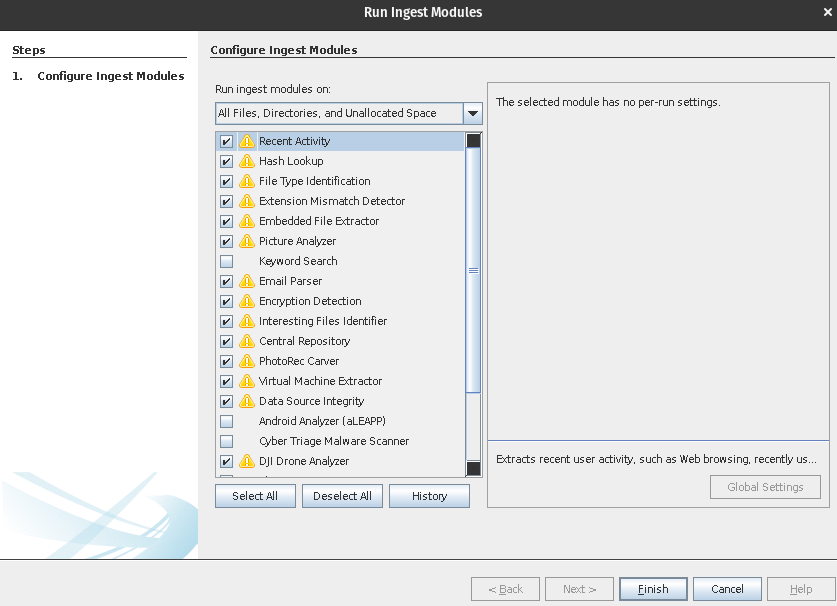This screenshot has height=606, width=837.
Task: Highlight the Virtual Machine Extractor entry
Action: tap(320, 381)
